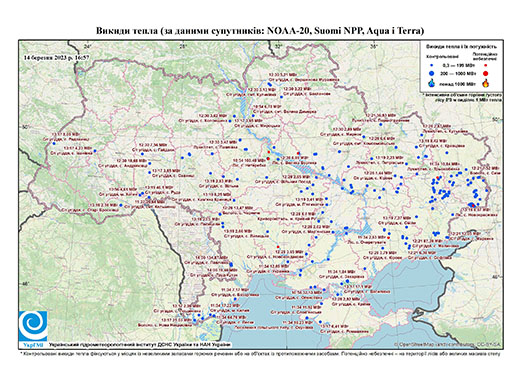
Task: Click the 32° longitude label at top
Action: tap(278, 46)
